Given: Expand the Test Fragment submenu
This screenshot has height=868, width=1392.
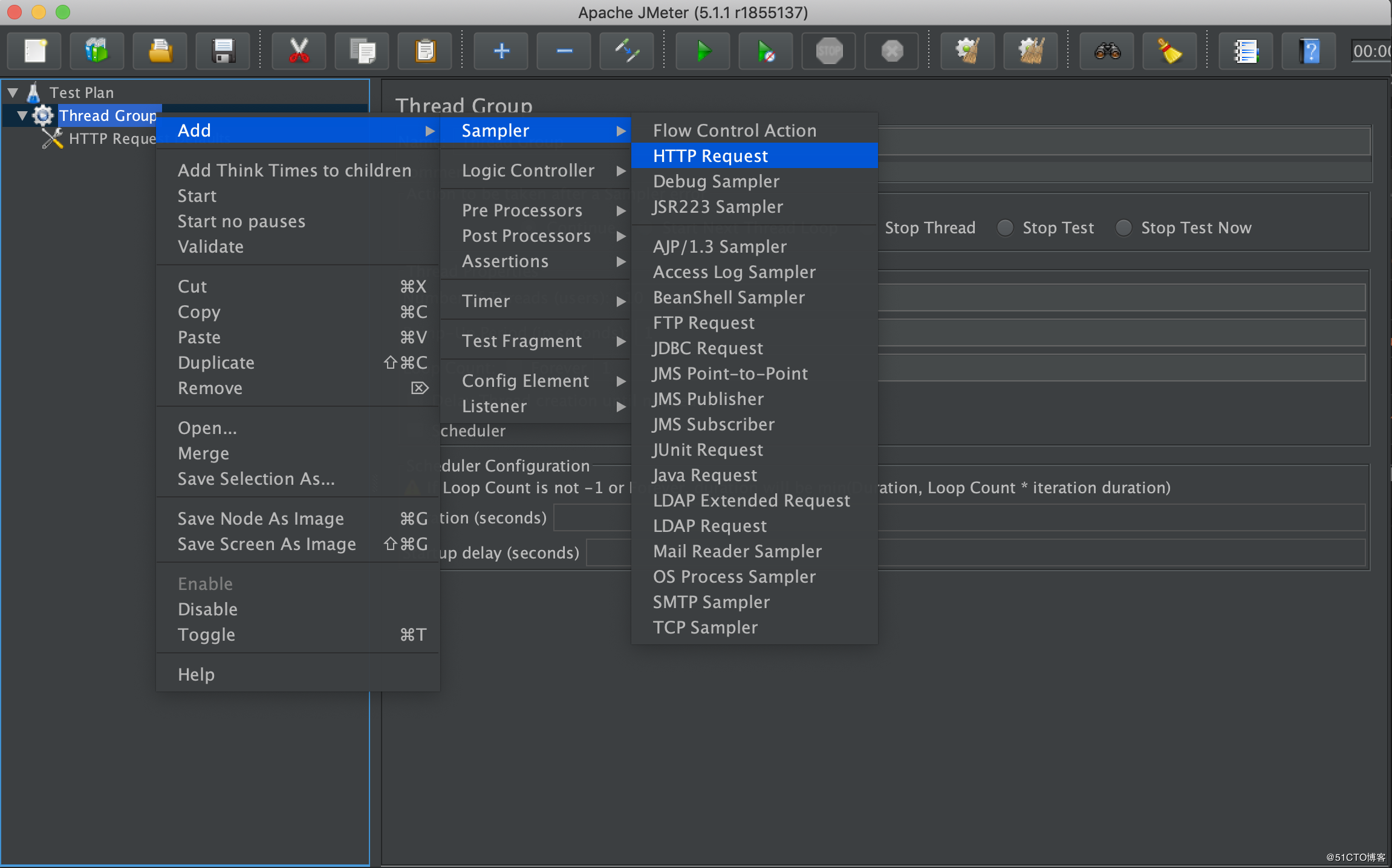Looking at the screenshot, I should (536, 341).
